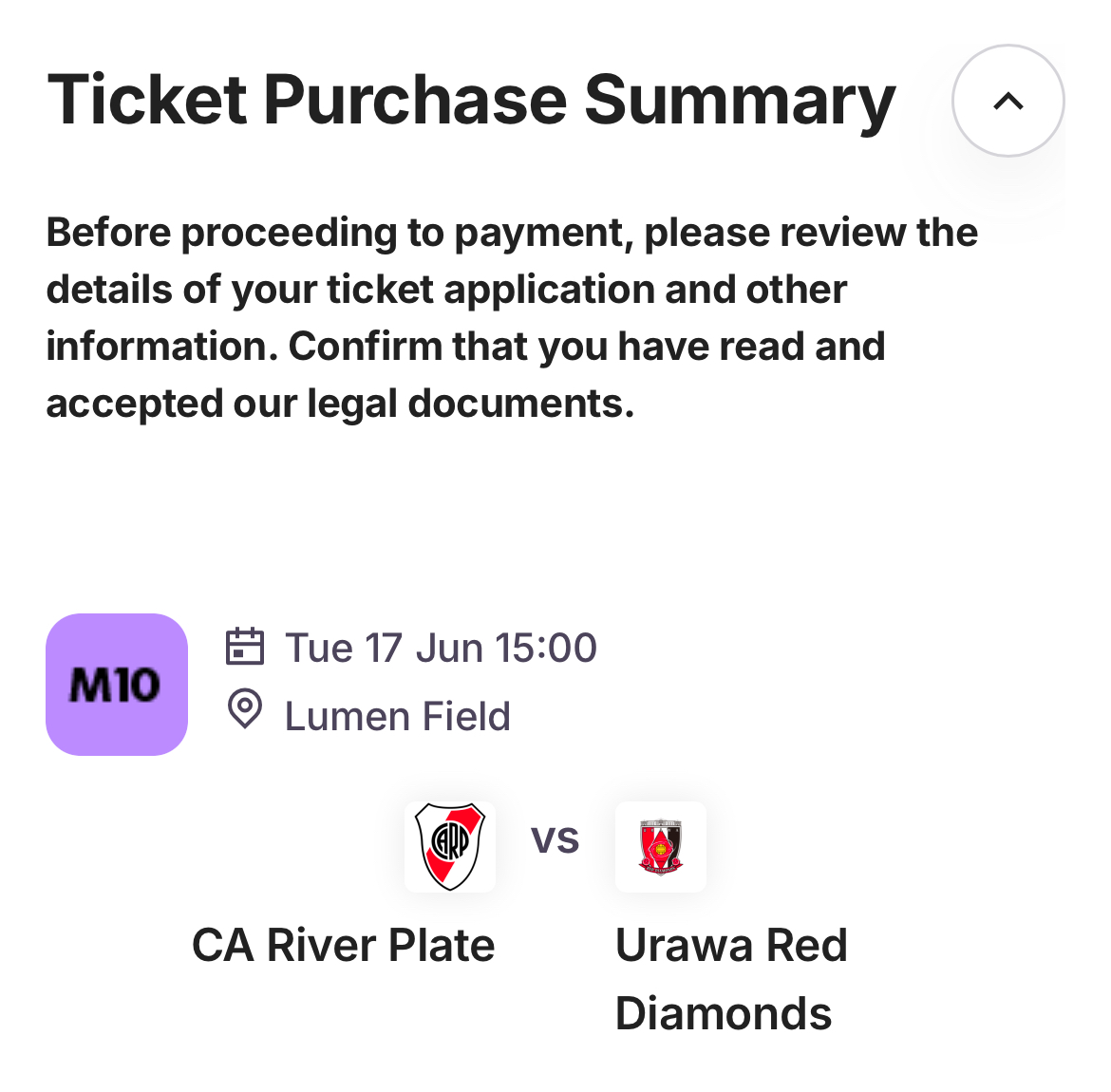
Task: Select the CA River Plate team name
Action: pyautogui.click(x=343, y=946)
